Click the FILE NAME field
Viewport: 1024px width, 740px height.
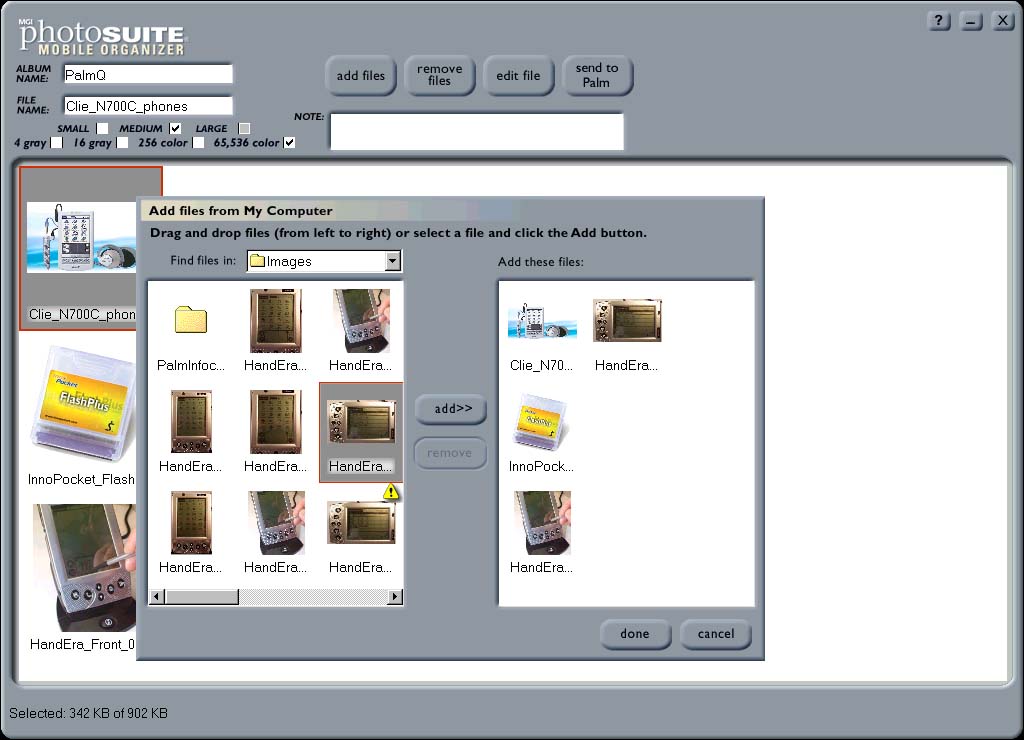[x=148, y=106]
